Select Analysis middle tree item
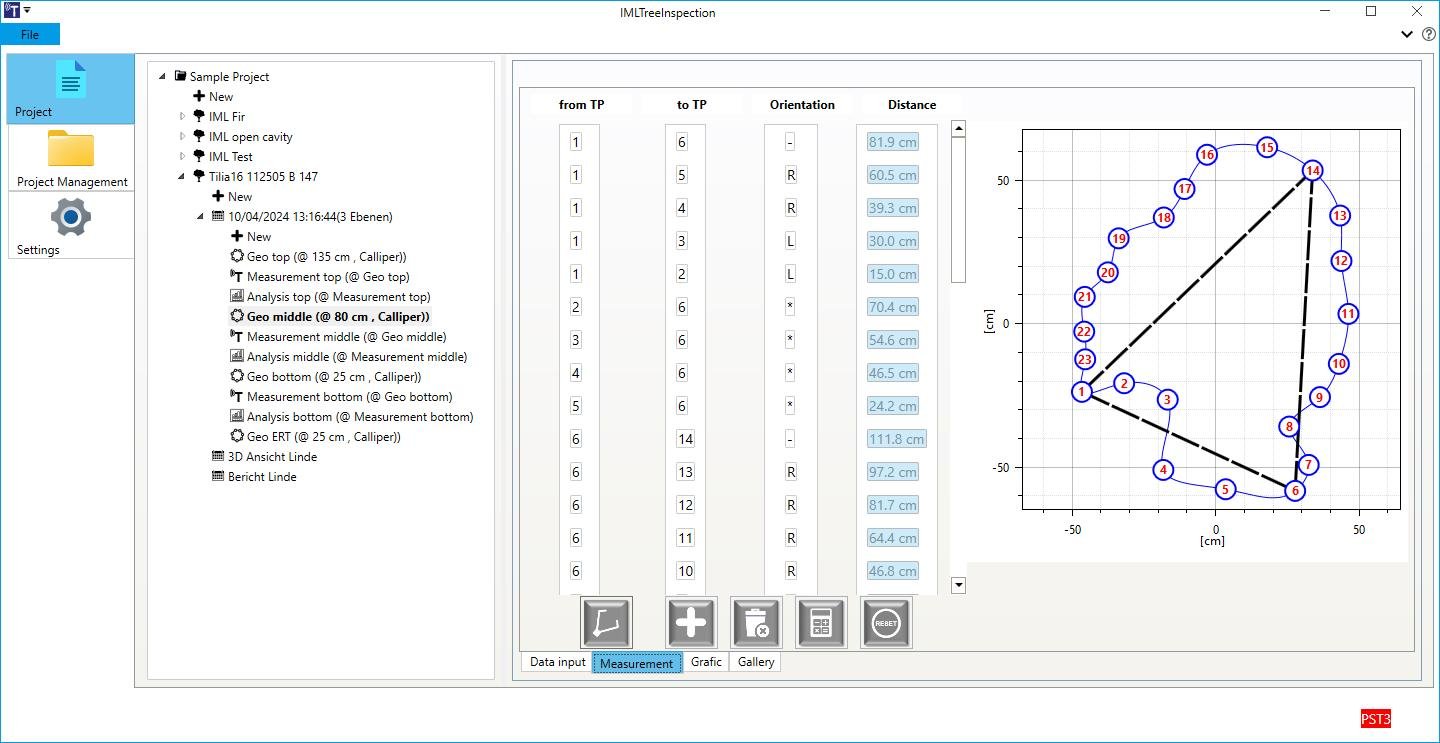Image resolution: width=1440 pixels, height=743 pixels. (x=356, y=357)
